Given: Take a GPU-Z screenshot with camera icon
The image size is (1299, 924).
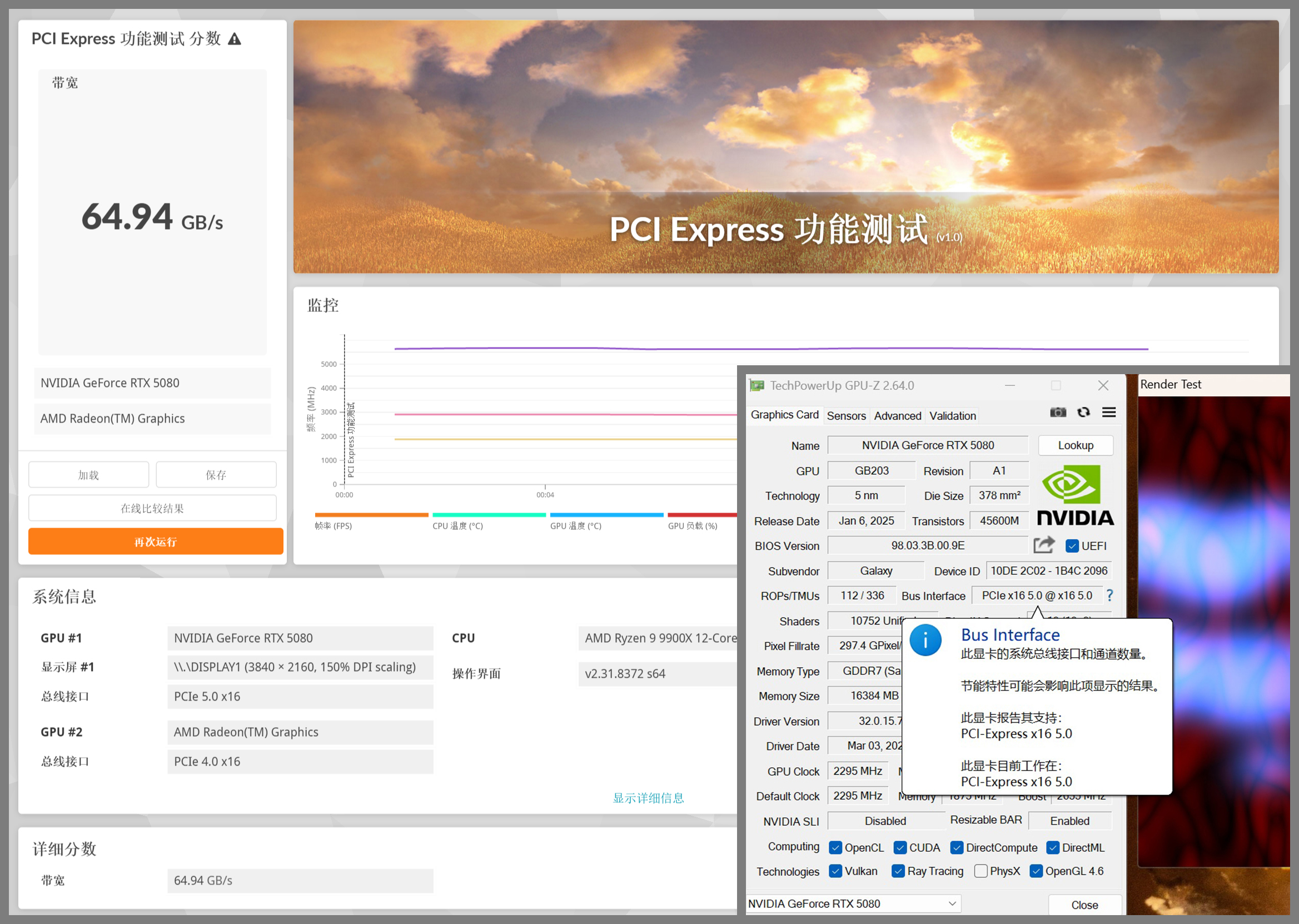Looking at the screenshot, I should (x=1058, y=412).
